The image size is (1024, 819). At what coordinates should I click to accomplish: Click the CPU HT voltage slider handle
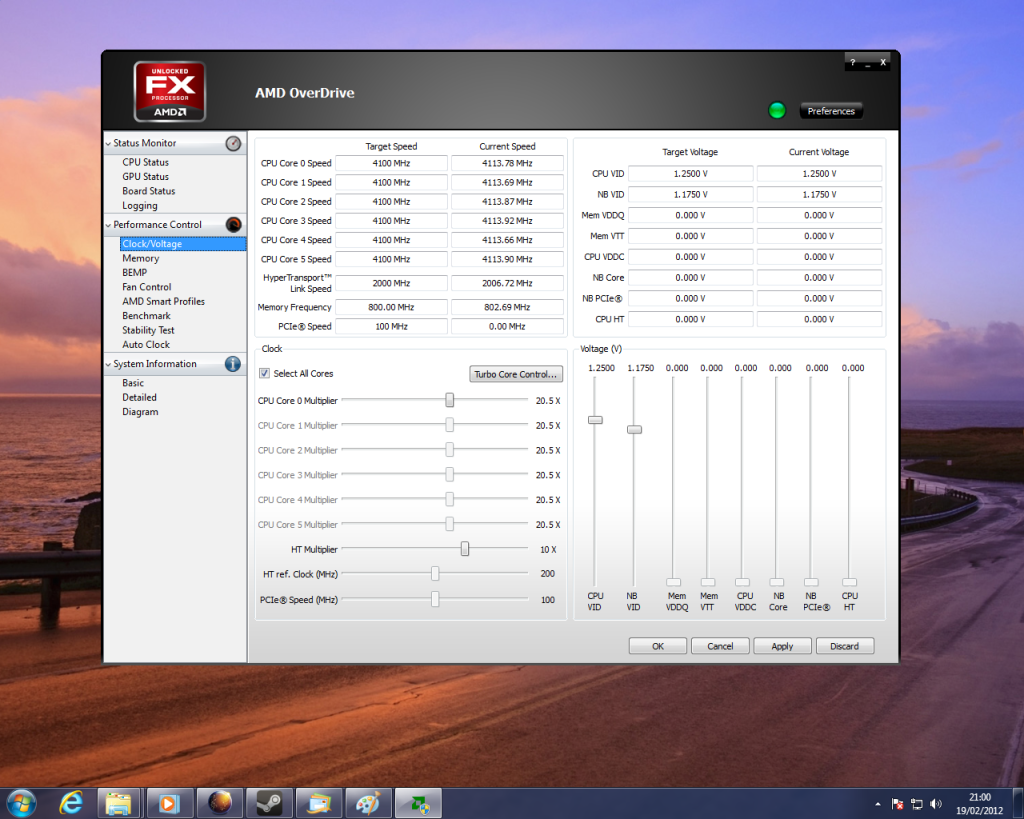click(849, 582)
